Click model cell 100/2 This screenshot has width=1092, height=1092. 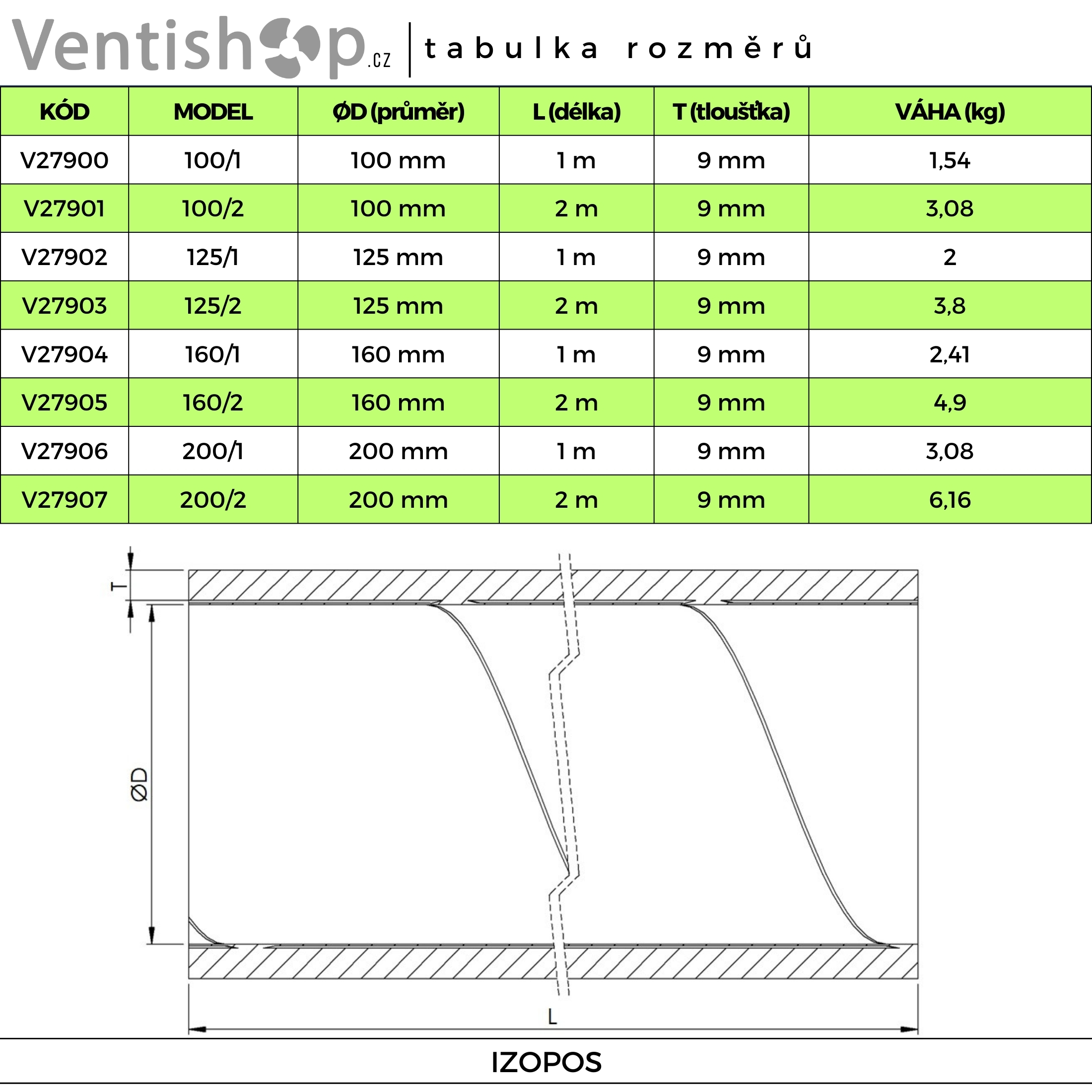coord(213,208)
